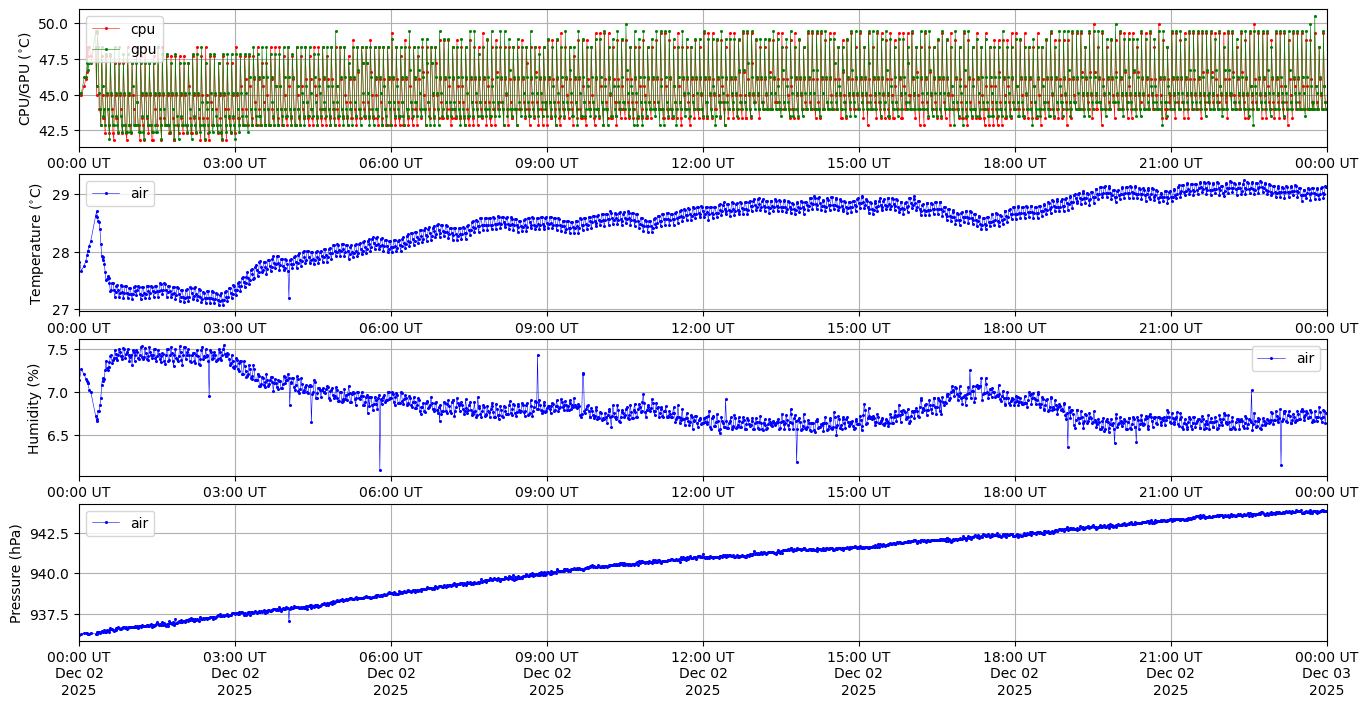Screen dimensions: 1368x707
Task: Click the Temperature (°C) y-axis label
Action: coord(36,243)
